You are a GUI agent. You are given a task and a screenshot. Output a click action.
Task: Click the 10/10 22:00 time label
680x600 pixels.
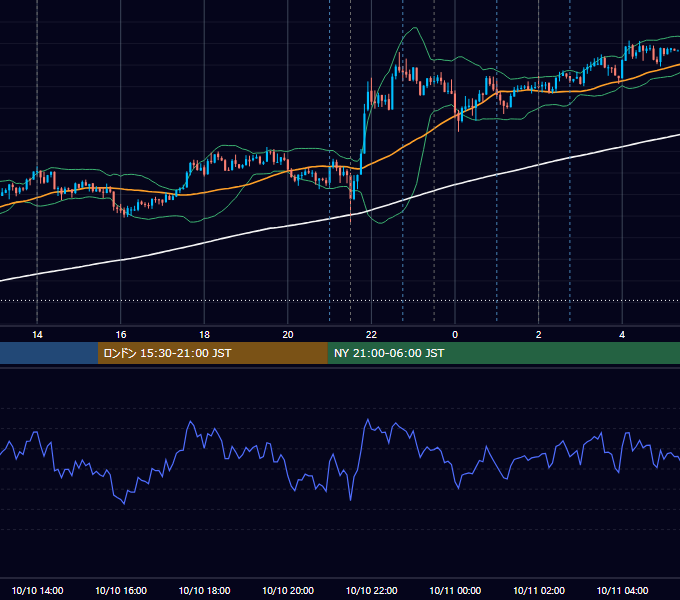tap(372, 590)
